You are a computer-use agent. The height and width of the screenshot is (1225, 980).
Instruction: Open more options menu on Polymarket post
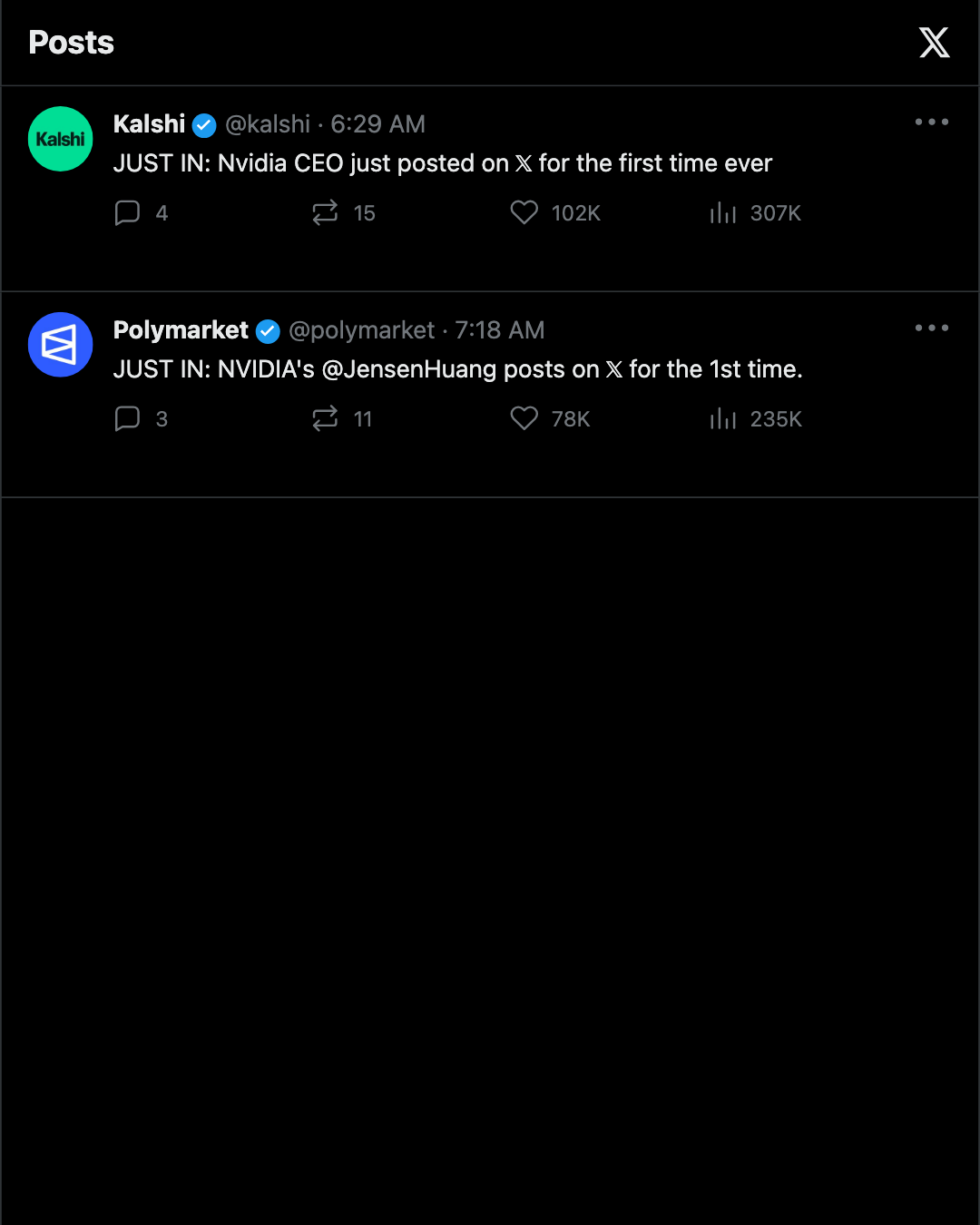(x=932, y=328)
